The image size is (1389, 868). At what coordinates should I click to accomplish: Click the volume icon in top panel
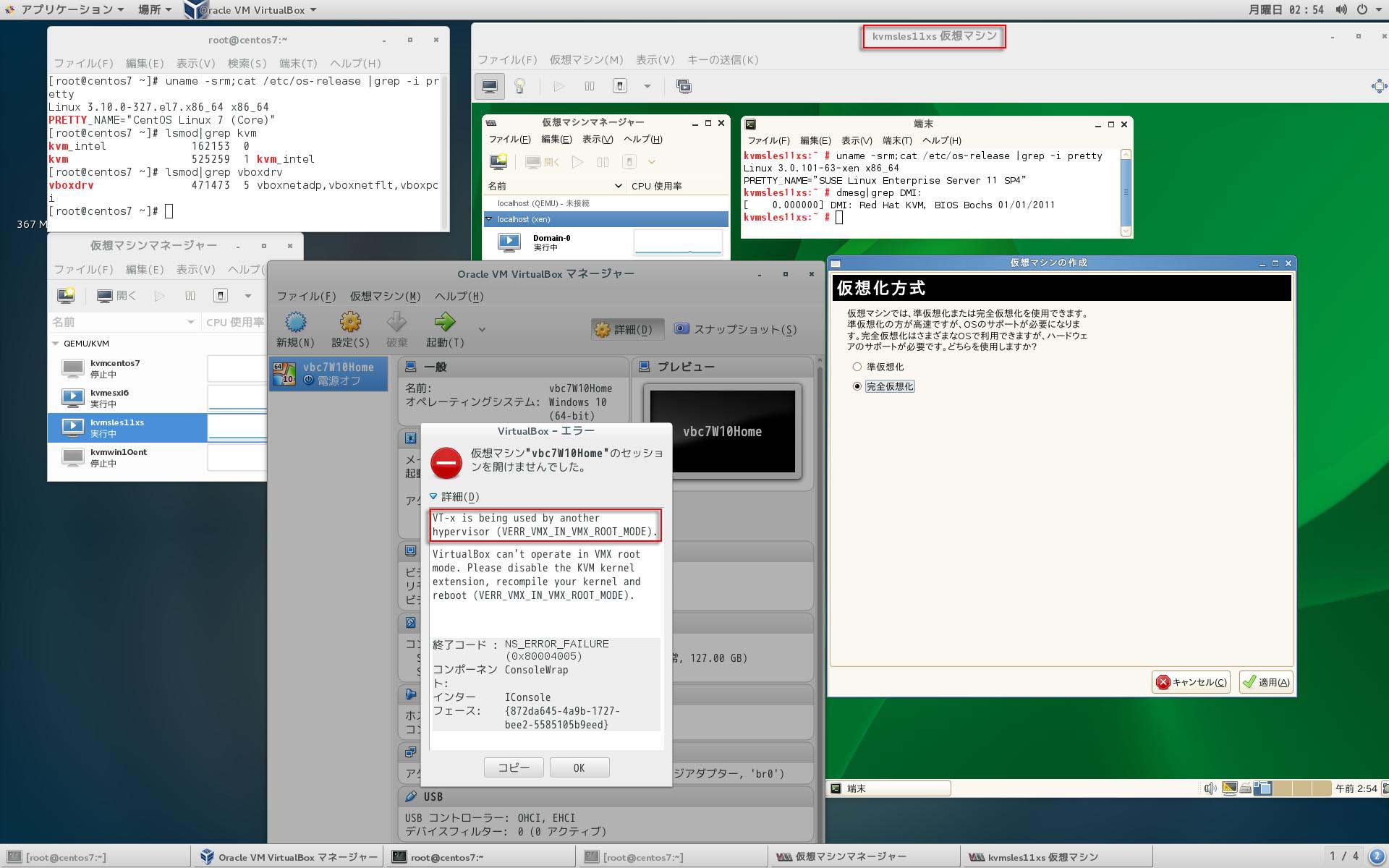tap(1341, 9)
